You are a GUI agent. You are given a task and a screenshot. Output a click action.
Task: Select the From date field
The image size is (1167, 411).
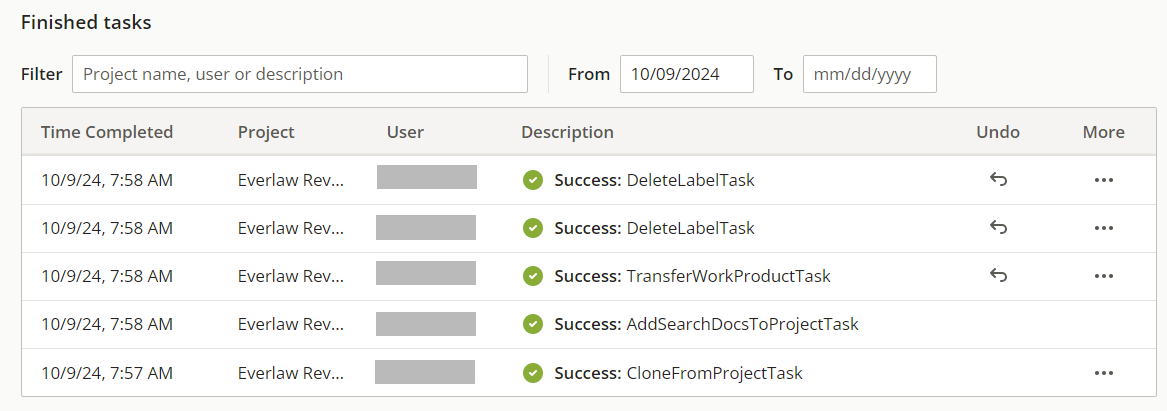687,74
